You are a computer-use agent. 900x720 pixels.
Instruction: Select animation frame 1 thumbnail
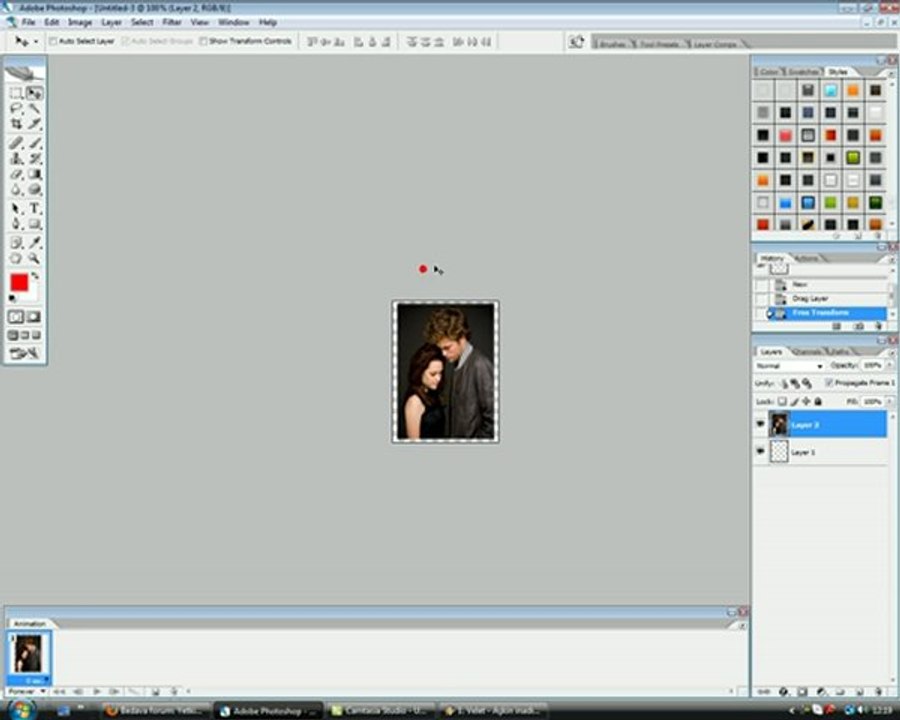(29, 653)
